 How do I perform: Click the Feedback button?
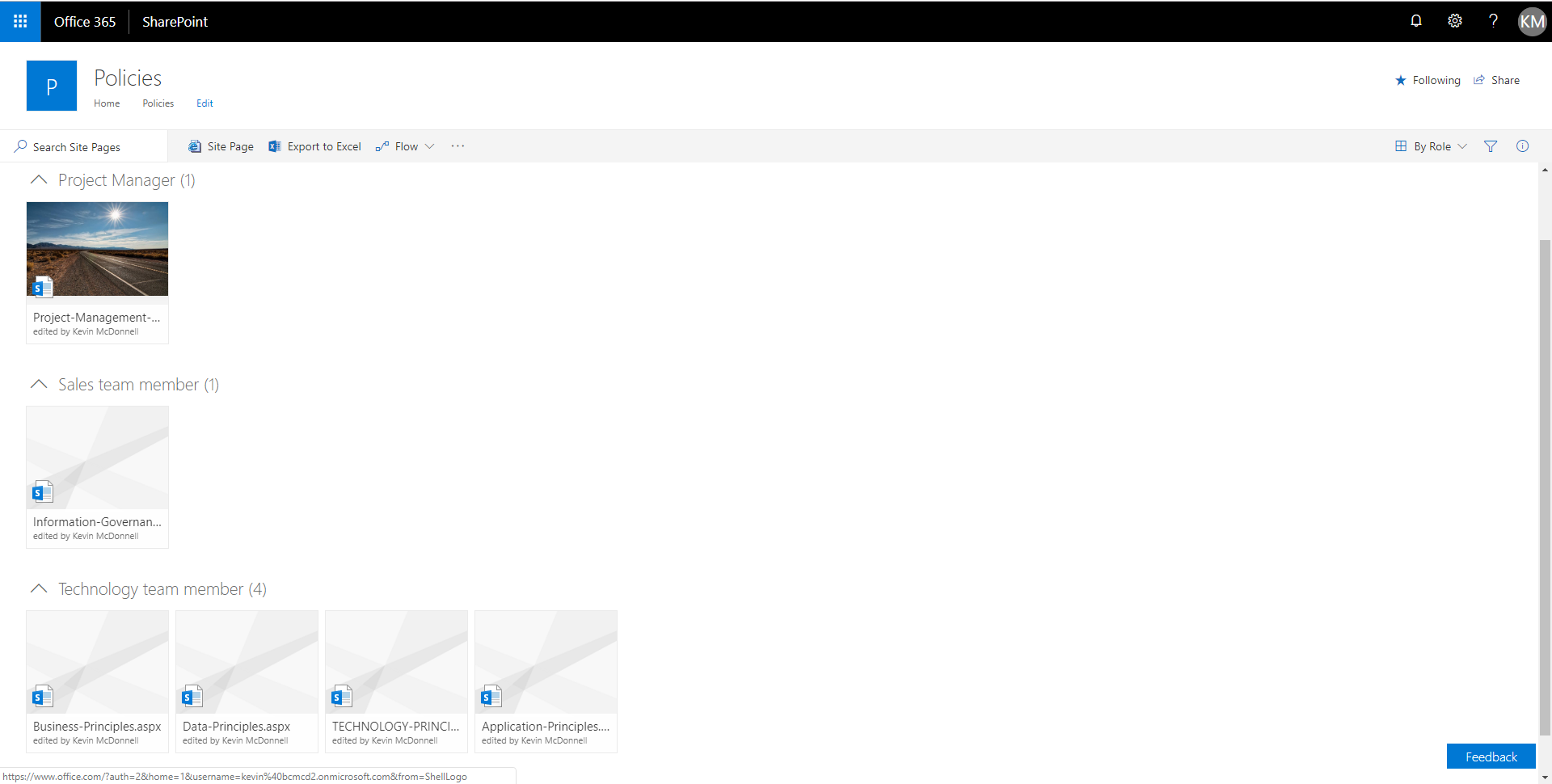point(1491,757)
